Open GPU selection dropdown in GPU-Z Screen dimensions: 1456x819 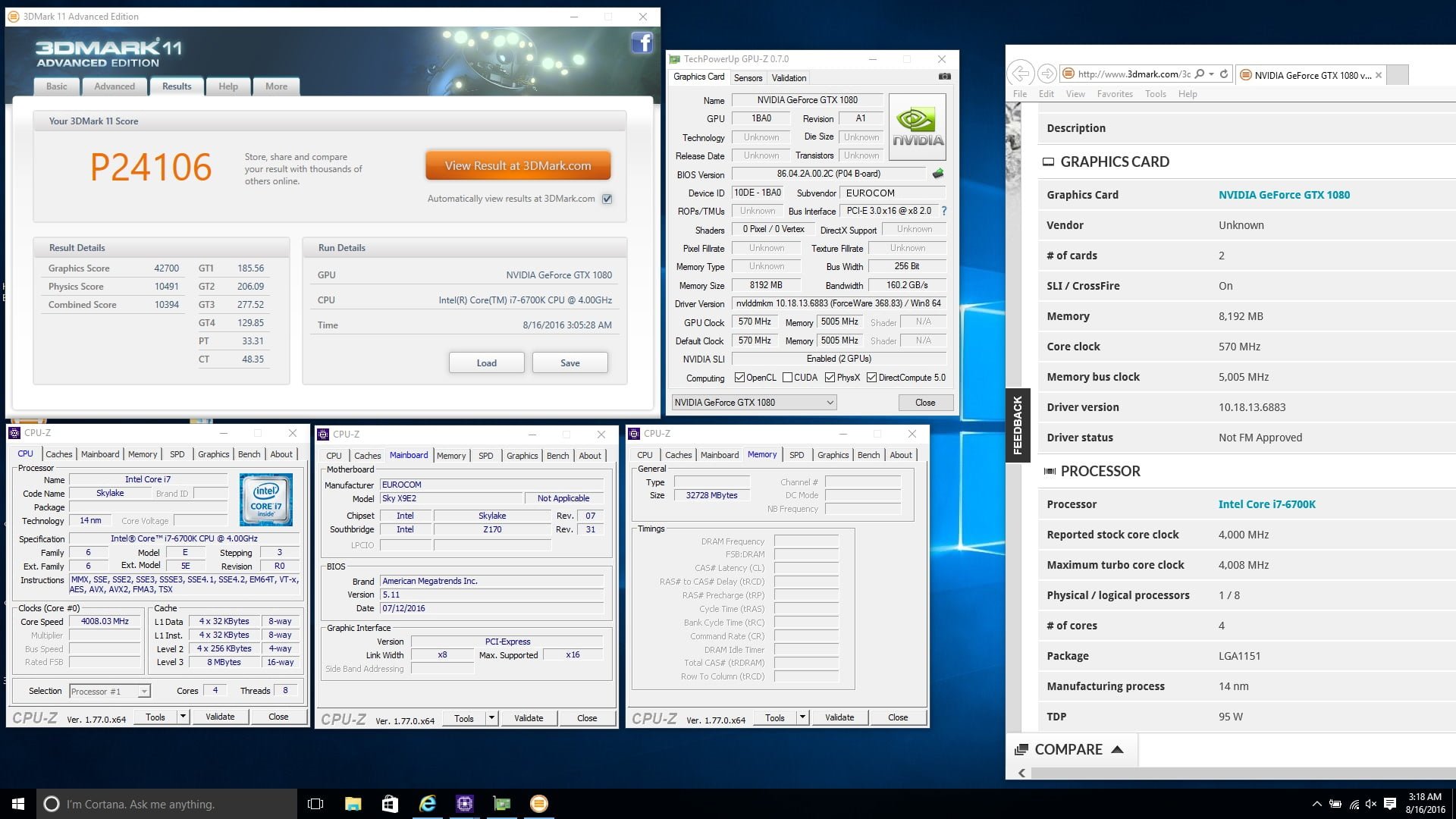coord(830,403)
